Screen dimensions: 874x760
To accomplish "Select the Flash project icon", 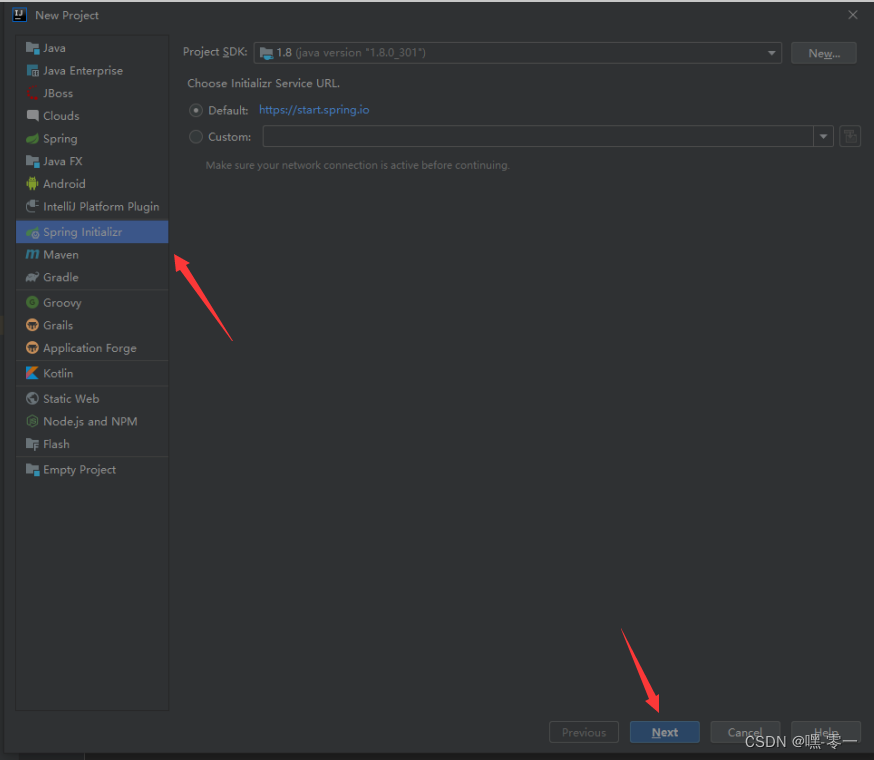I will [32, 444].
